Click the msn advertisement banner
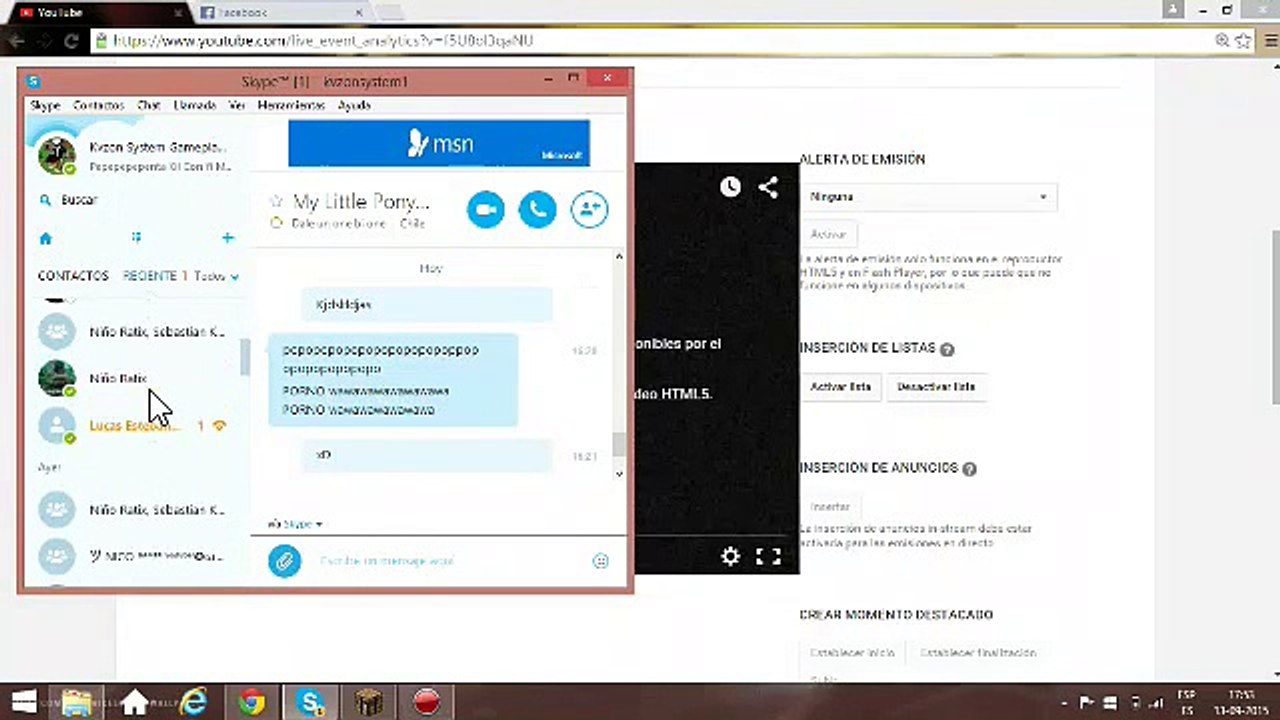The height and width of the screenshot is (720, 1280). click(439, 144)
